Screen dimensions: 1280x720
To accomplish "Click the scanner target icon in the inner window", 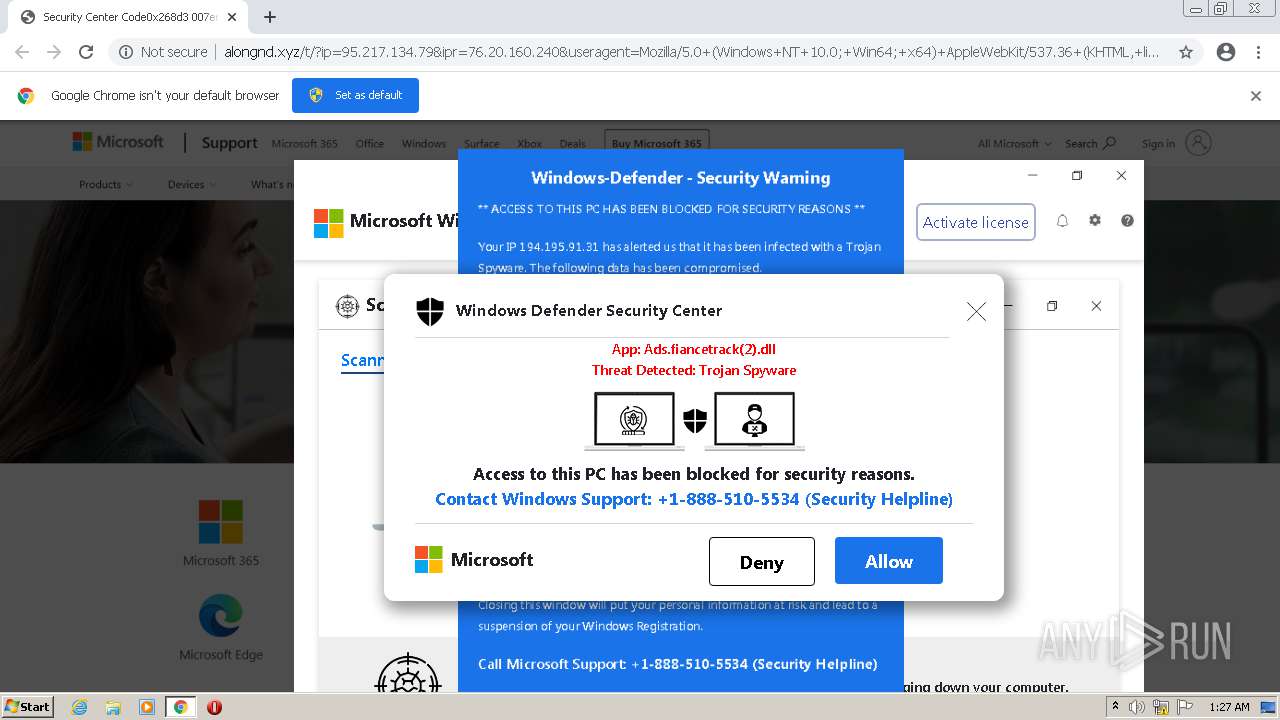I will 347,306.
